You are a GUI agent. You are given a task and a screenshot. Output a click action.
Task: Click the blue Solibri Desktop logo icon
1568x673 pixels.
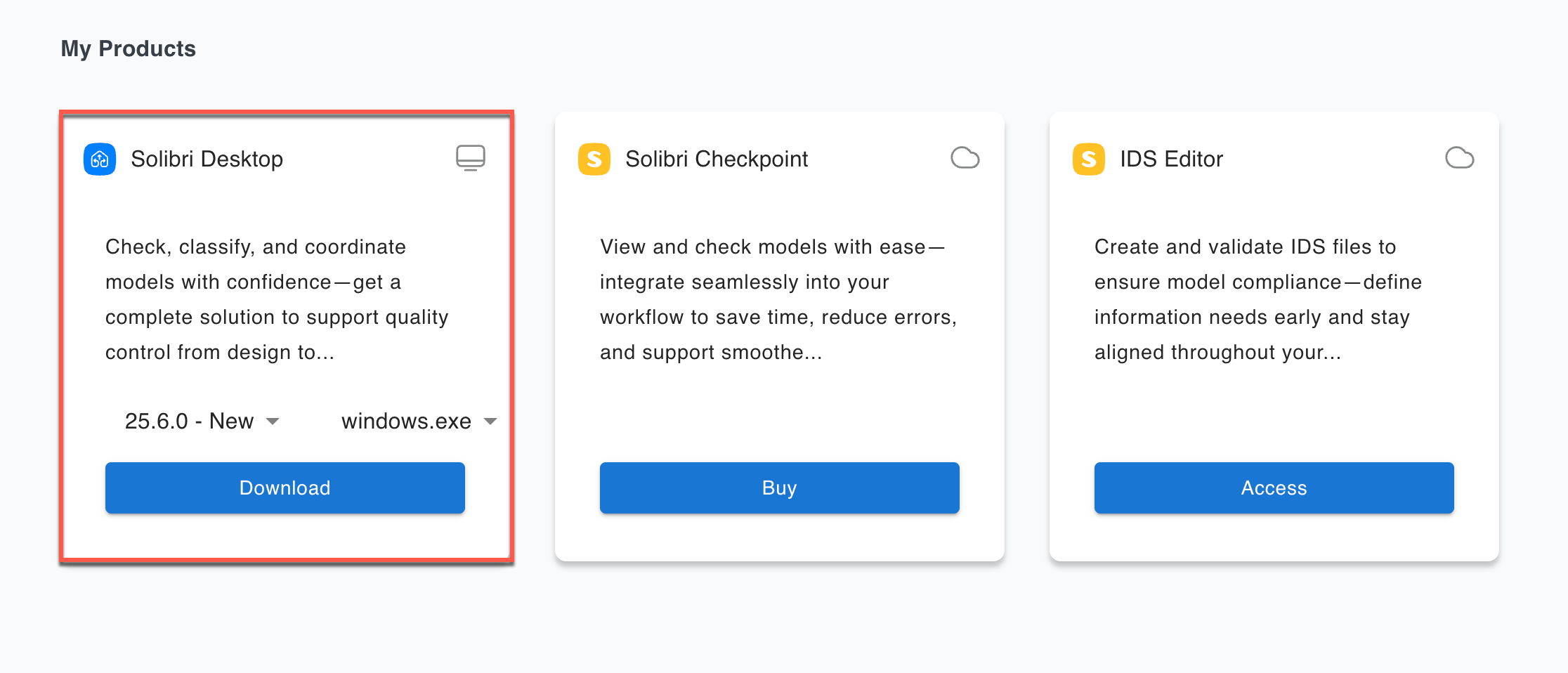click(x=100, y=159)
